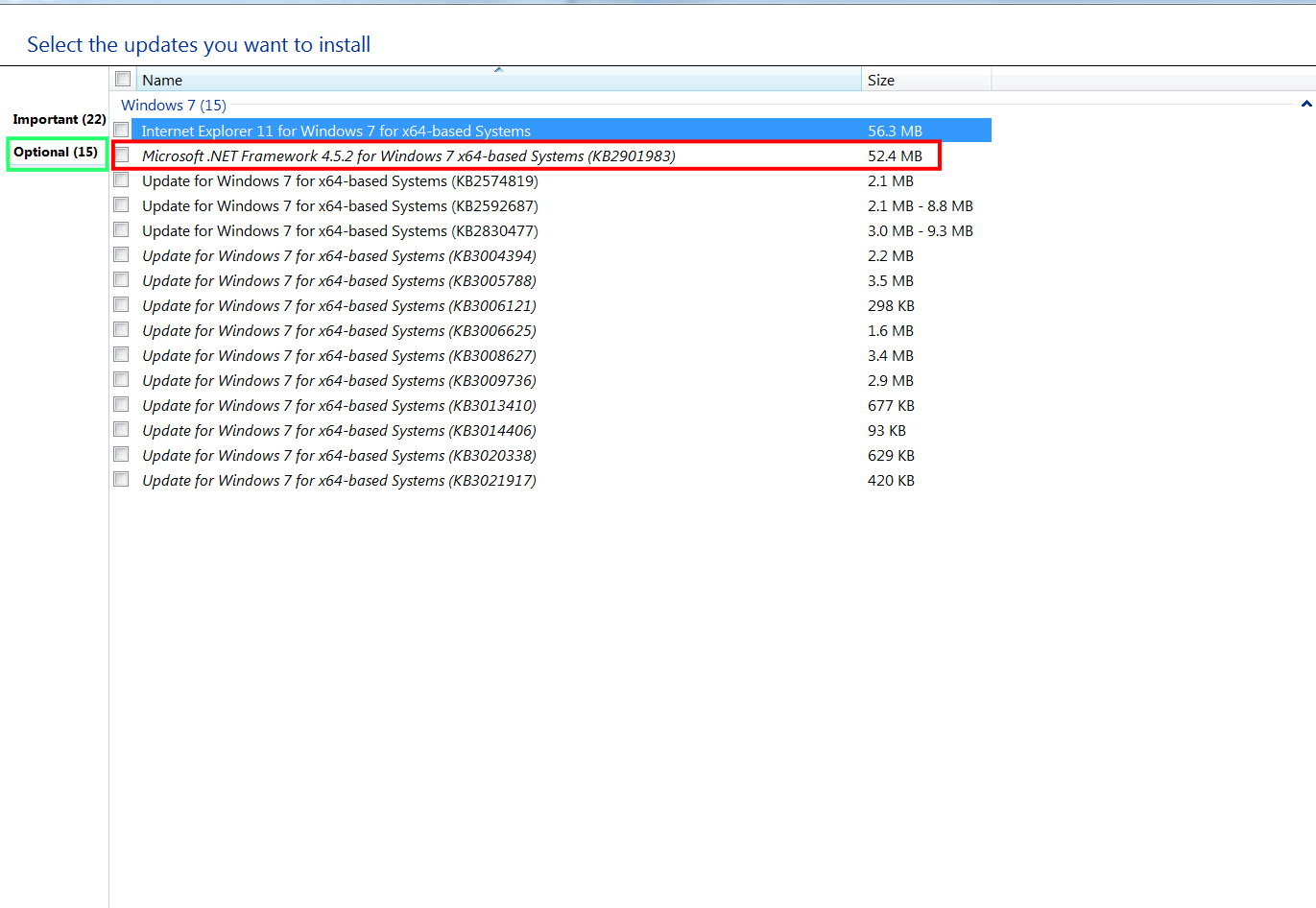The width and height of the screenshot is (1316, 908).
Task: Toggle the select-all checkbox beside Name header
Action: [123, 79]
